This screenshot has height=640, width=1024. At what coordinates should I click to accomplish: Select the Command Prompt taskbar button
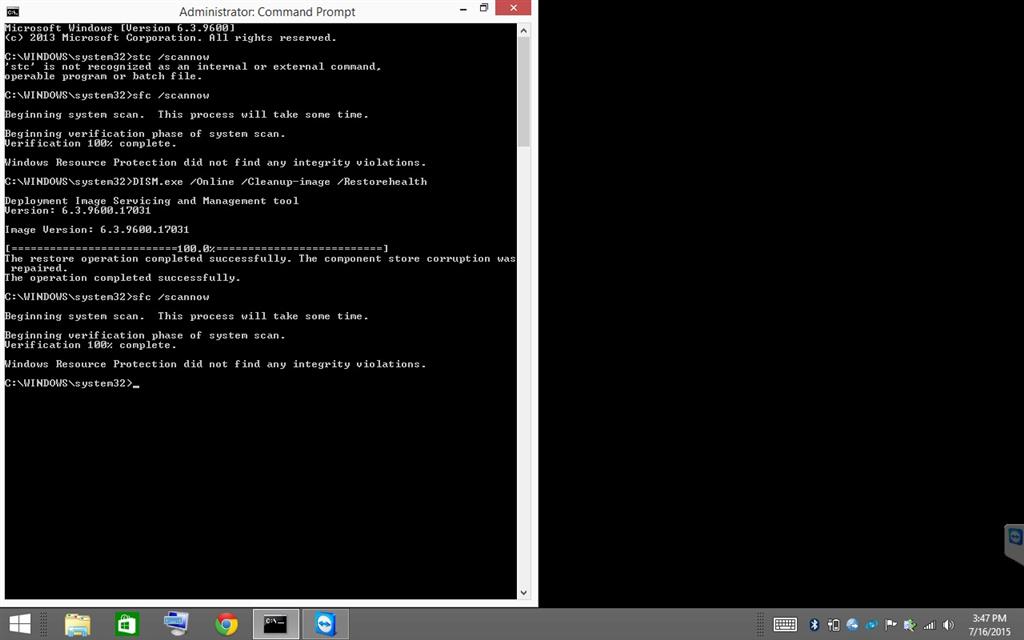pyautogui.click(x=276, y=624)
